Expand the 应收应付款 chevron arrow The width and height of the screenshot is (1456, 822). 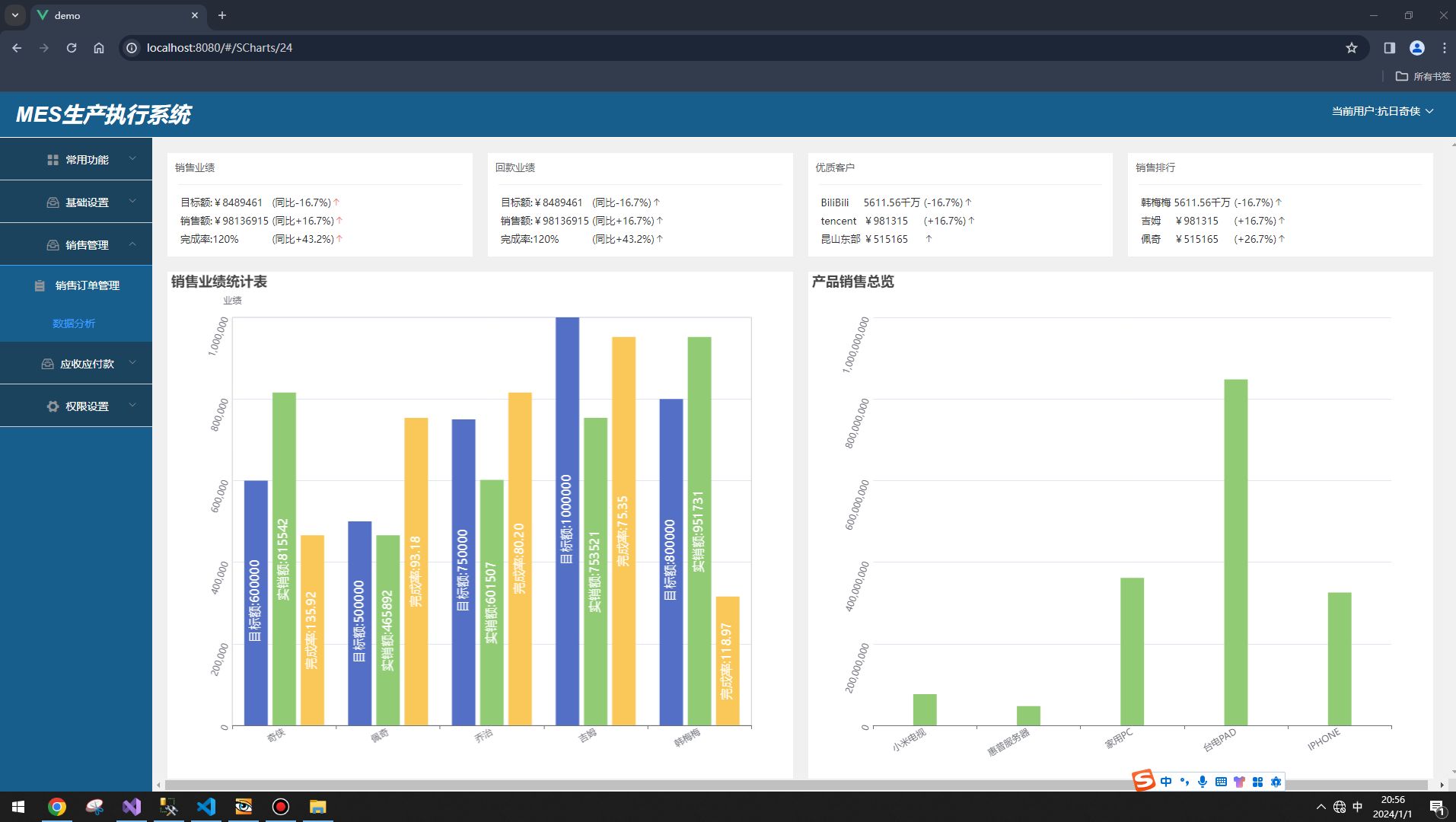click(x=132, y=363)
